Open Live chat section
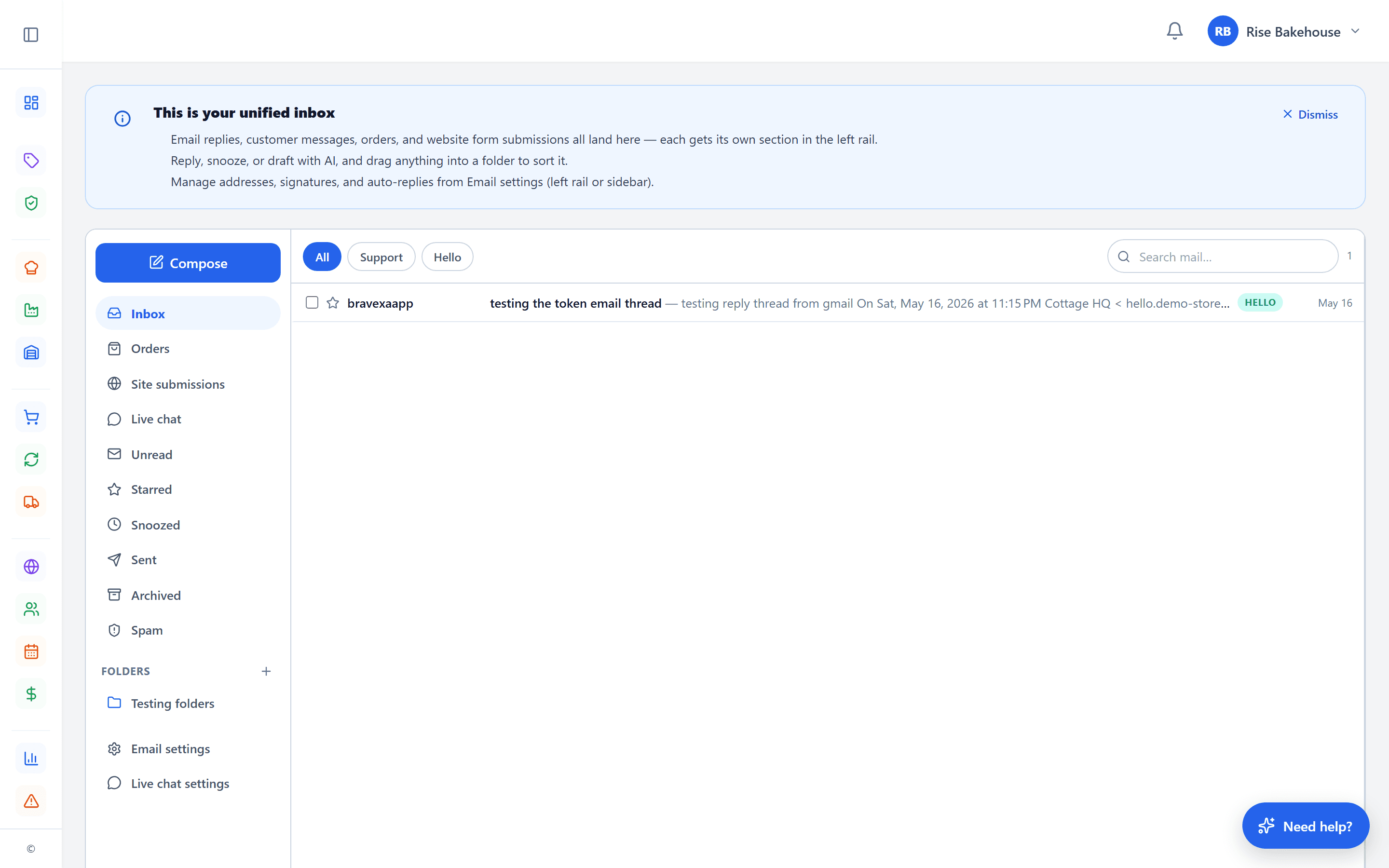Screen dimensions: 1389x868 [188, 419]
